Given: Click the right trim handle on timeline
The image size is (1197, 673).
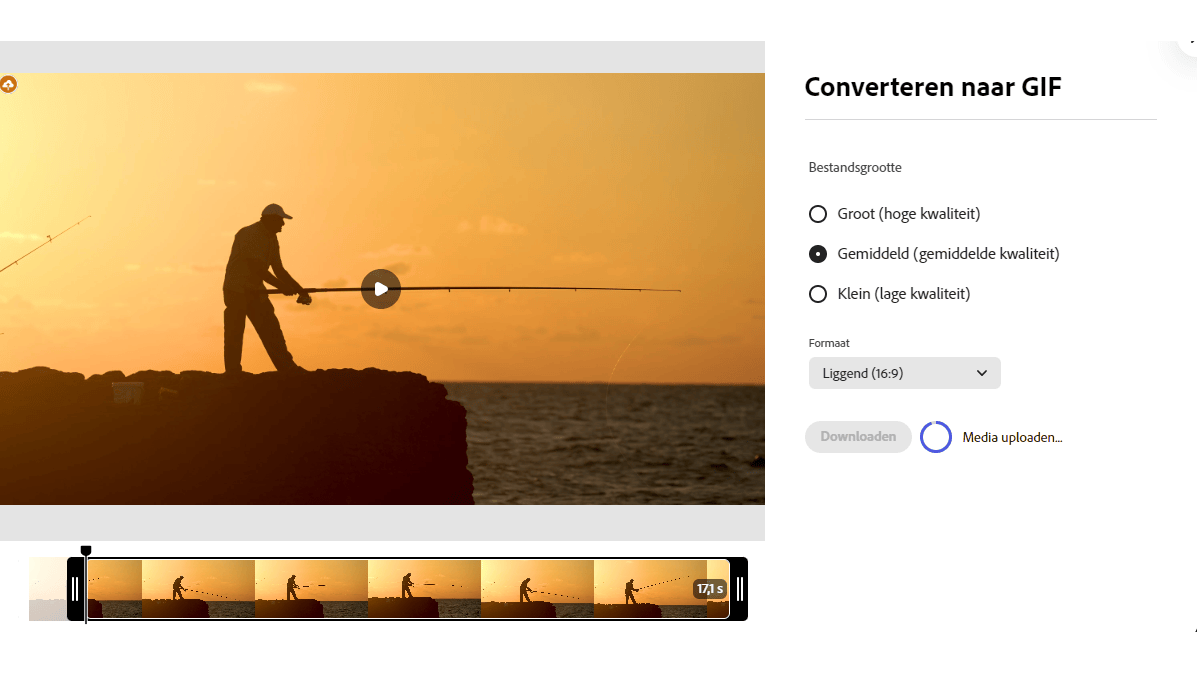Looking at the screenshot, I should [x=739, y=589].
